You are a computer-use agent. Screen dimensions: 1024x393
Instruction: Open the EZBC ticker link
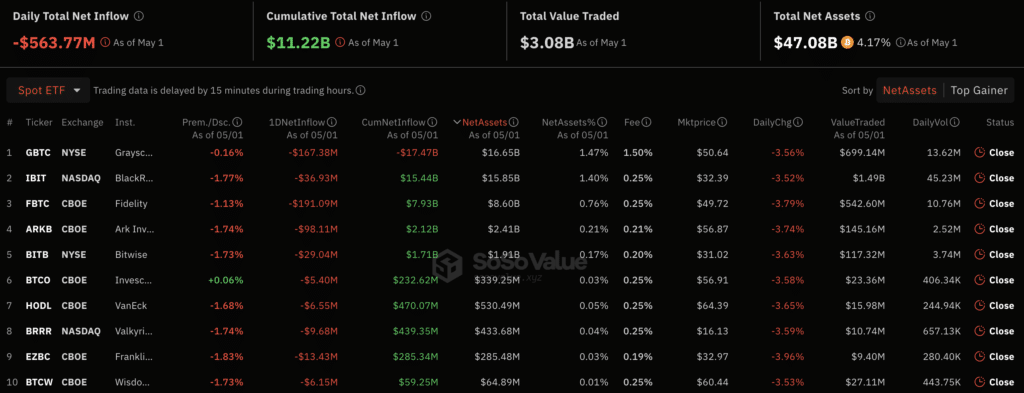(37, 356)
